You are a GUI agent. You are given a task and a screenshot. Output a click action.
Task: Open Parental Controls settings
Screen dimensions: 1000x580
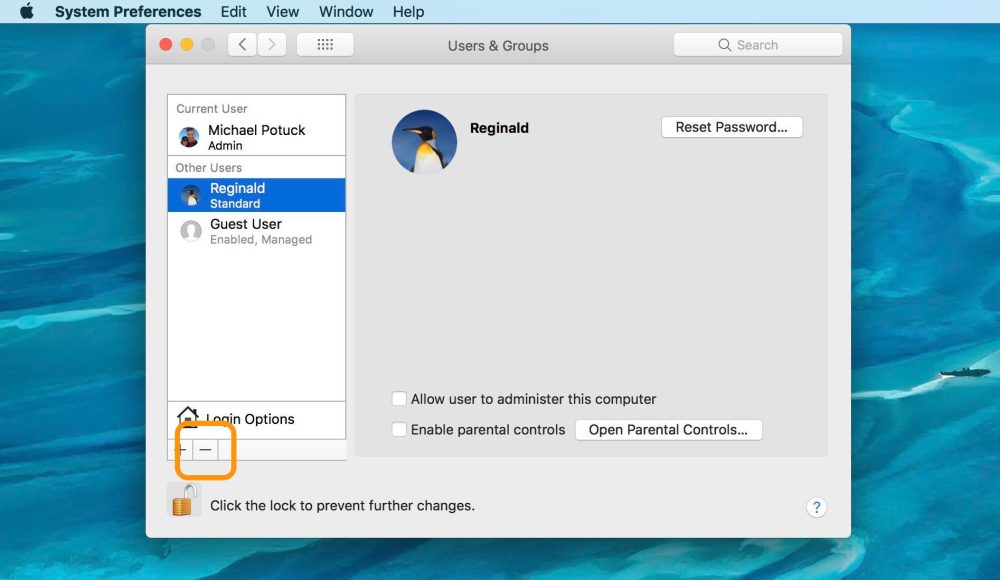click(668, 429)
